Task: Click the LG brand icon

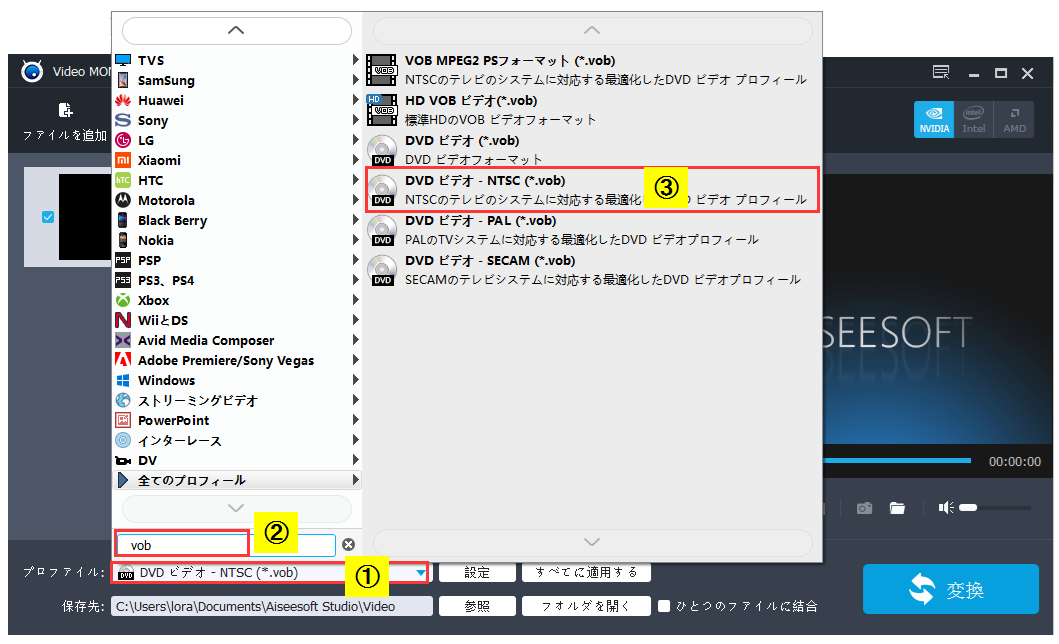Action: tap(123, 140)
